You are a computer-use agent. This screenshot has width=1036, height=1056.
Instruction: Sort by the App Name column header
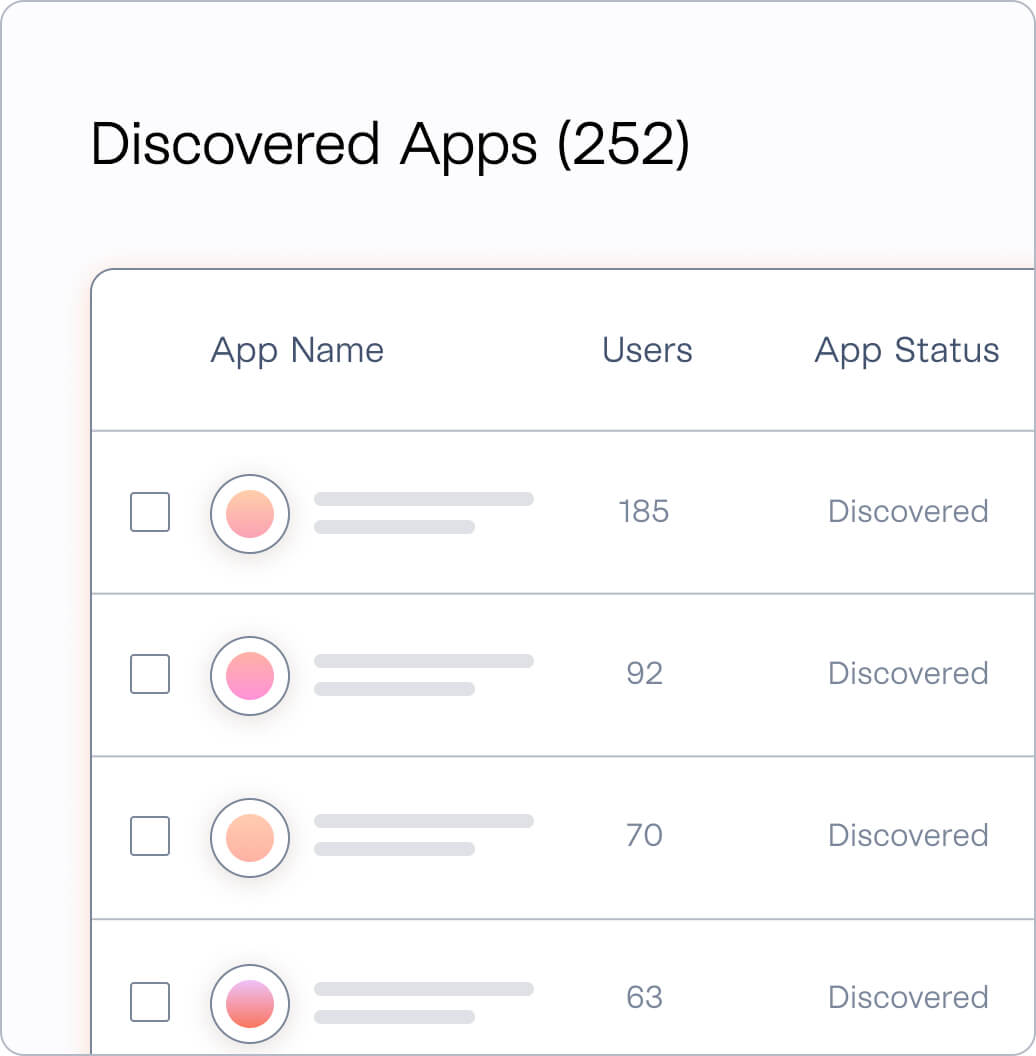pos(297,350)
